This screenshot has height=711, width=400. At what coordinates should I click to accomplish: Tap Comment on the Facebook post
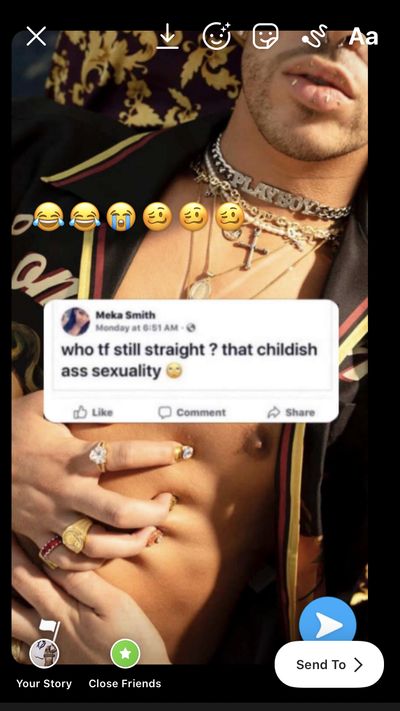point(192,412)
